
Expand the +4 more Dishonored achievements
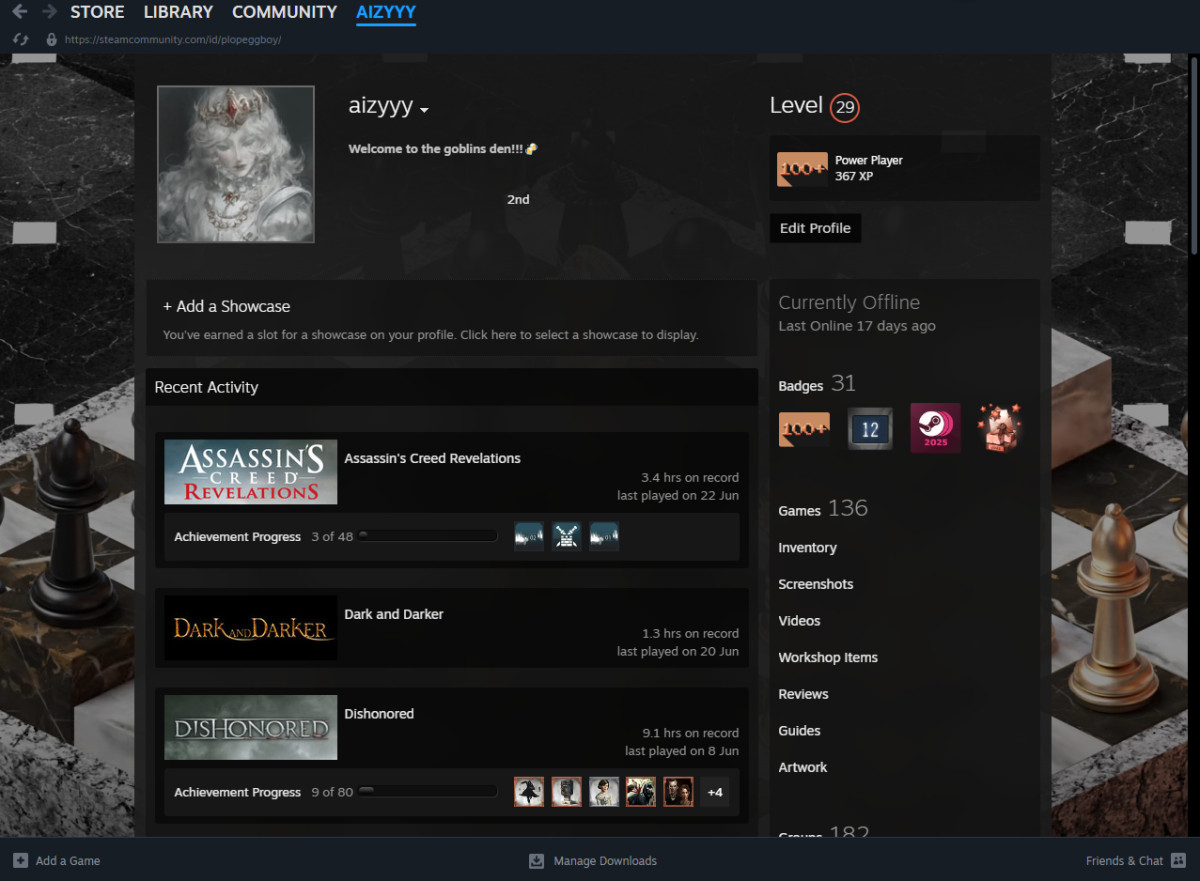(715, 792)
